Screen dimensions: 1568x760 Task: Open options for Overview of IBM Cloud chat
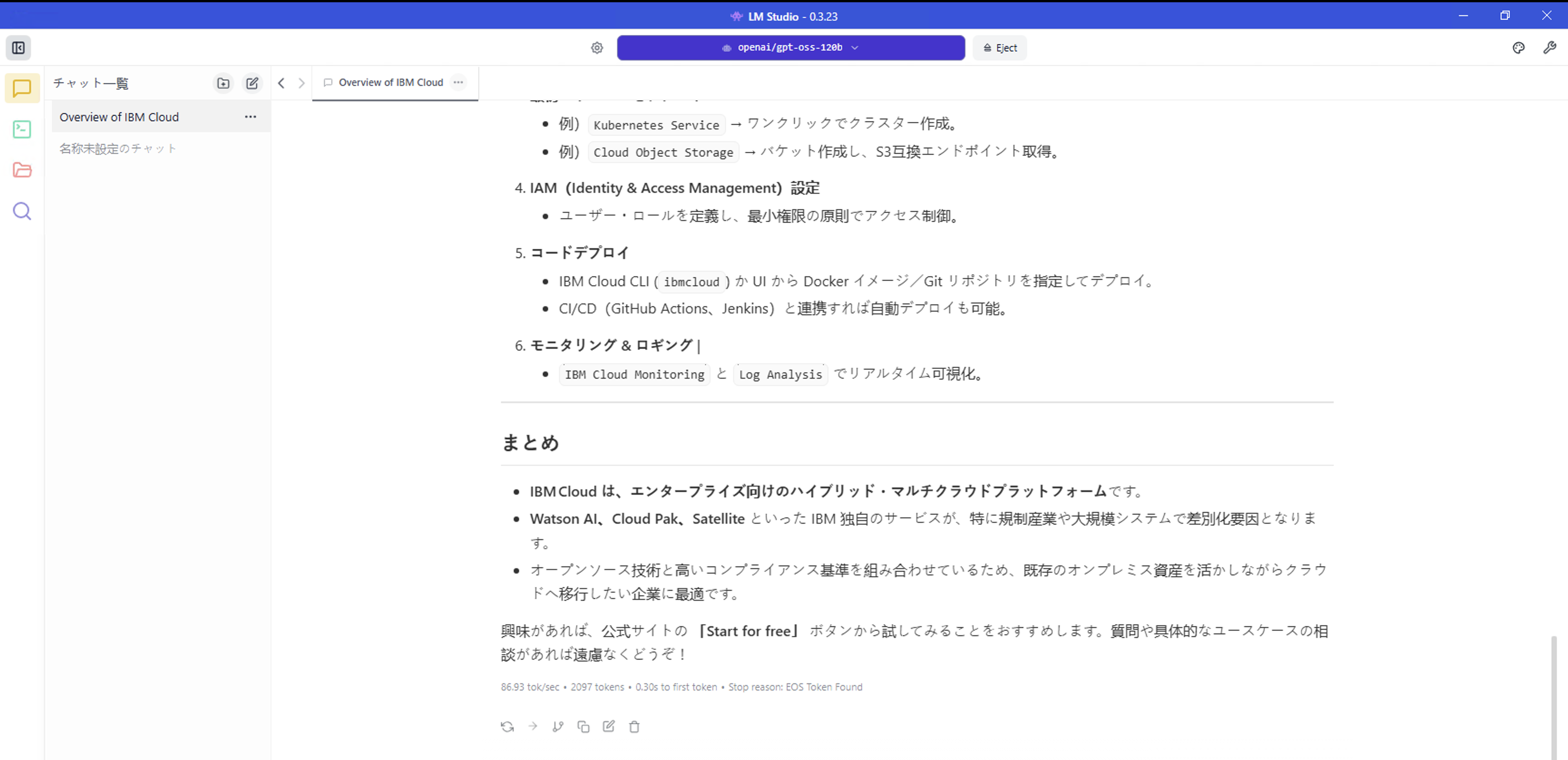tap(250, 117)
